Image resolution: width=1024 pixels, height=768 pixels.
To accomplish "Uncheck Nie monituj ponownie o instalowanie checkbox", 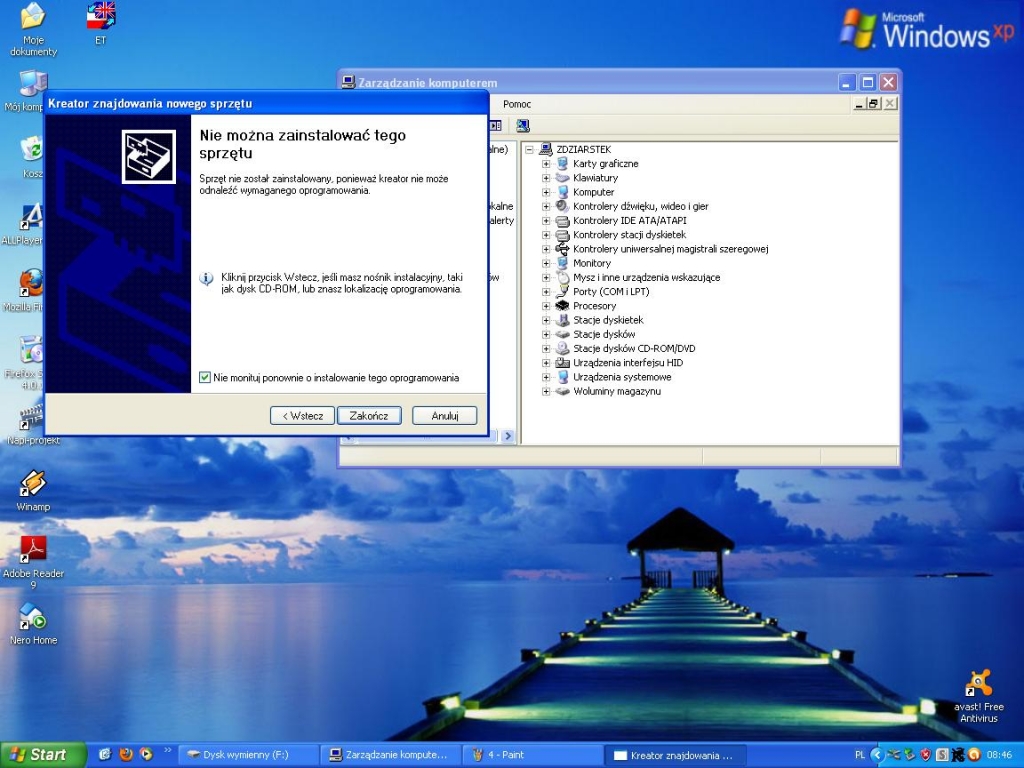I will pos(205,377).
